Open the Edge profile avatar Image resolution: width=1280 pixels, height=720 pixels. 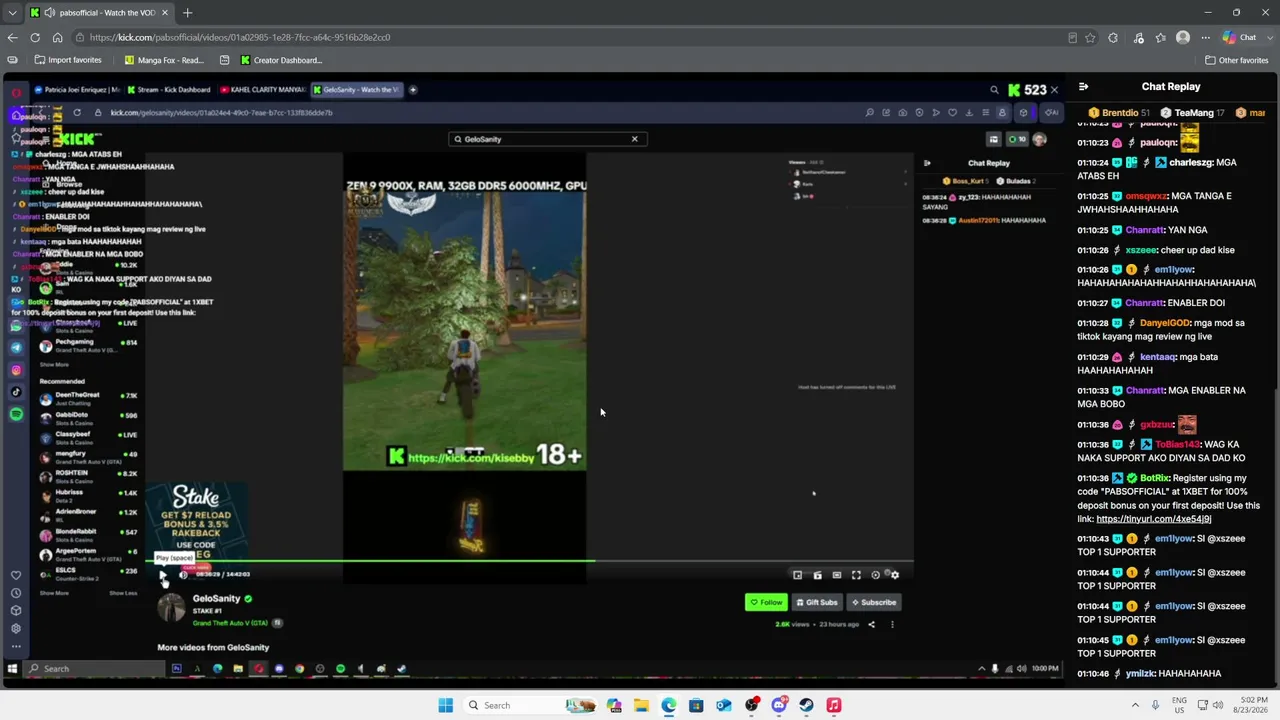(x=1183, y=38)
